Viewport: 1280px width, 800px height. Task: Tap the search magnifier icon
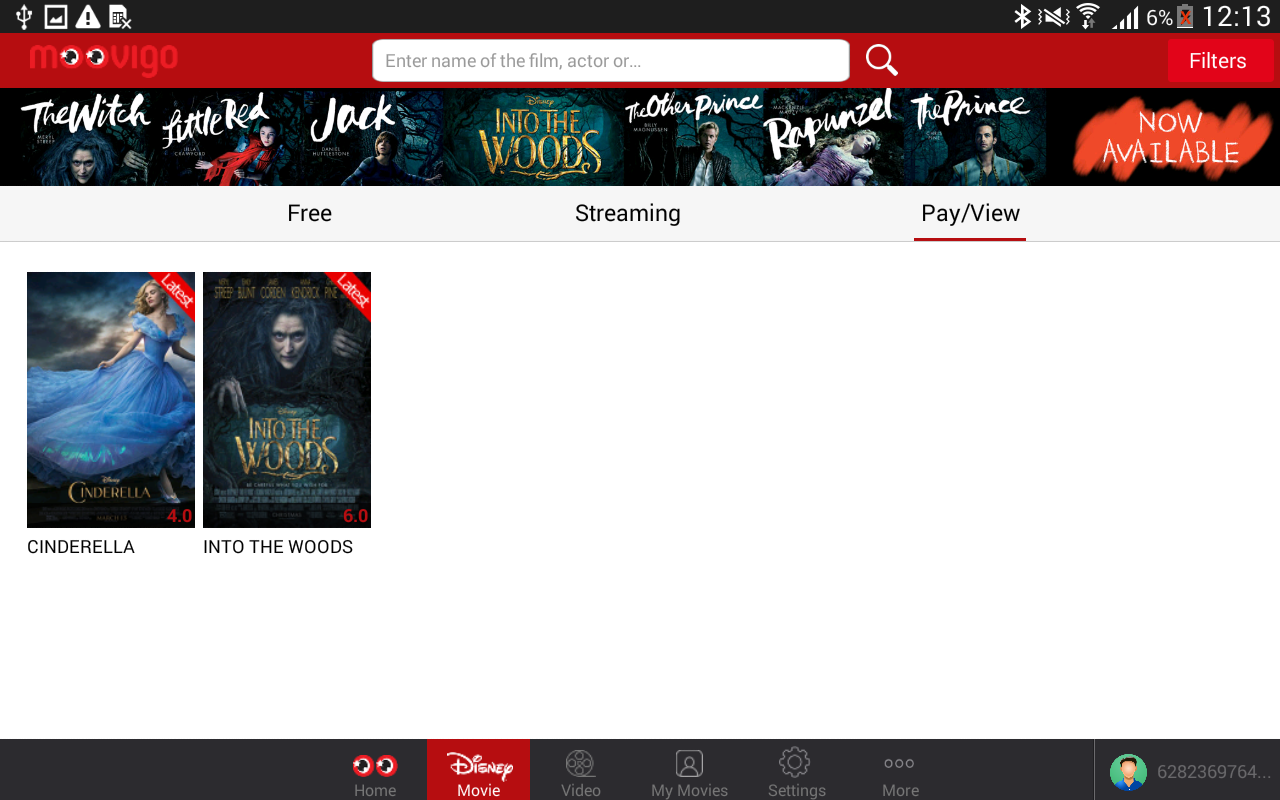point(881,60)
